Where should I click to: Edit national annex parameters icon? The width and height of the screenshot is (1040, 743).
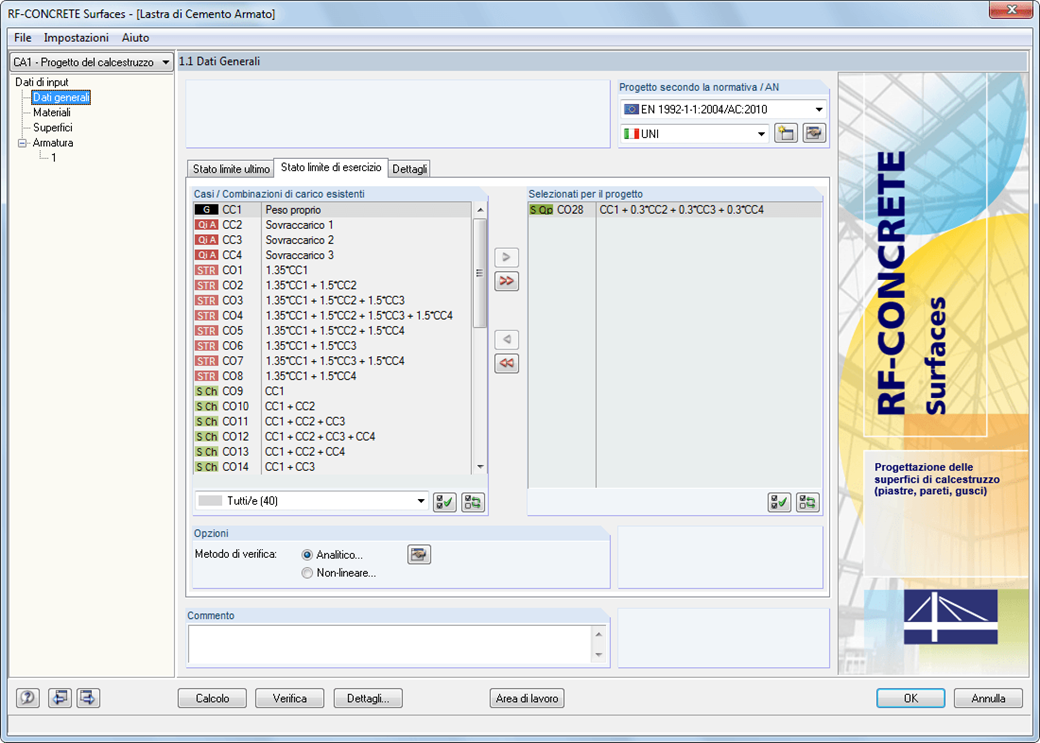coord(814,133)
